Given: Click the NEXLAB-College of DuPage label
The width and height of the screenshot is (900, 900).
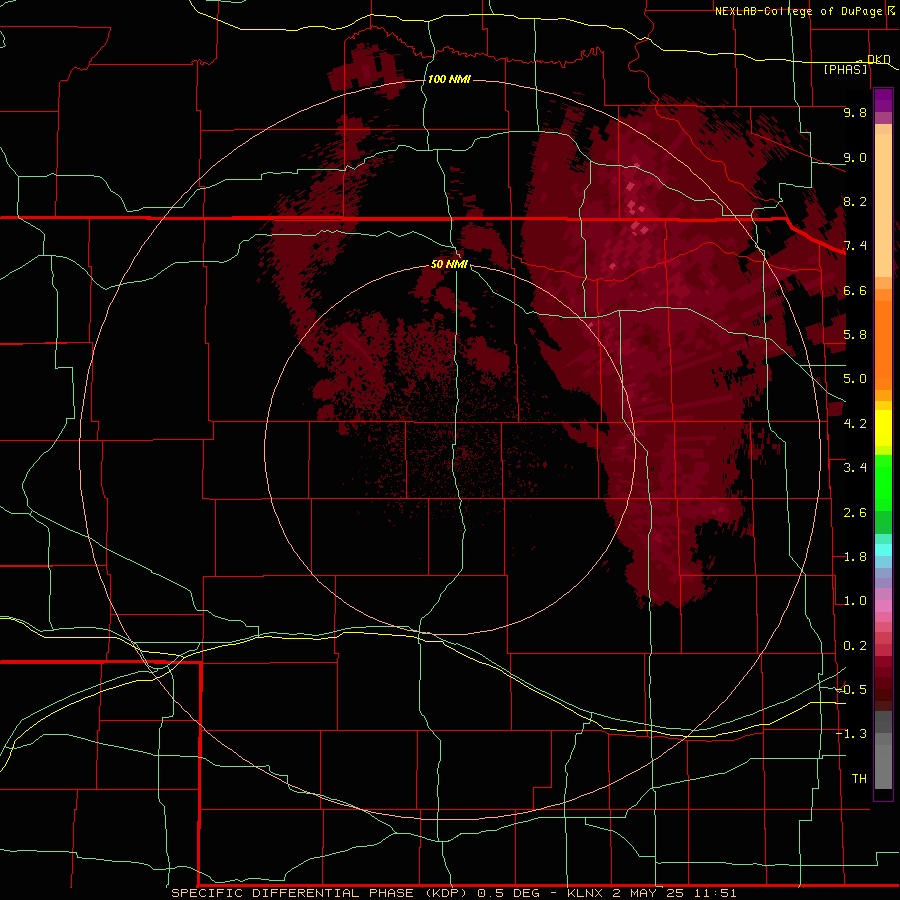Looking at the screenshot, I should pyautogui.click(x=798, y=11).
